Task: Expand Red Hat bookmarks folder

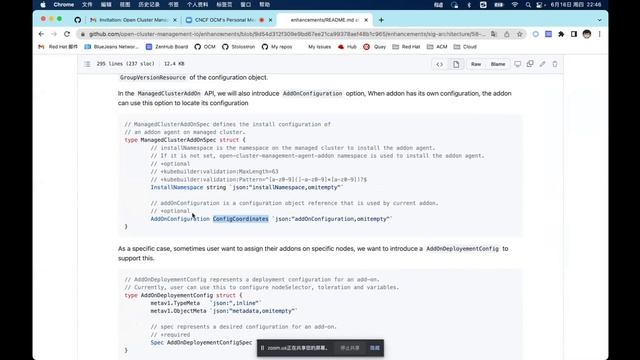Action: coord(406,47)
